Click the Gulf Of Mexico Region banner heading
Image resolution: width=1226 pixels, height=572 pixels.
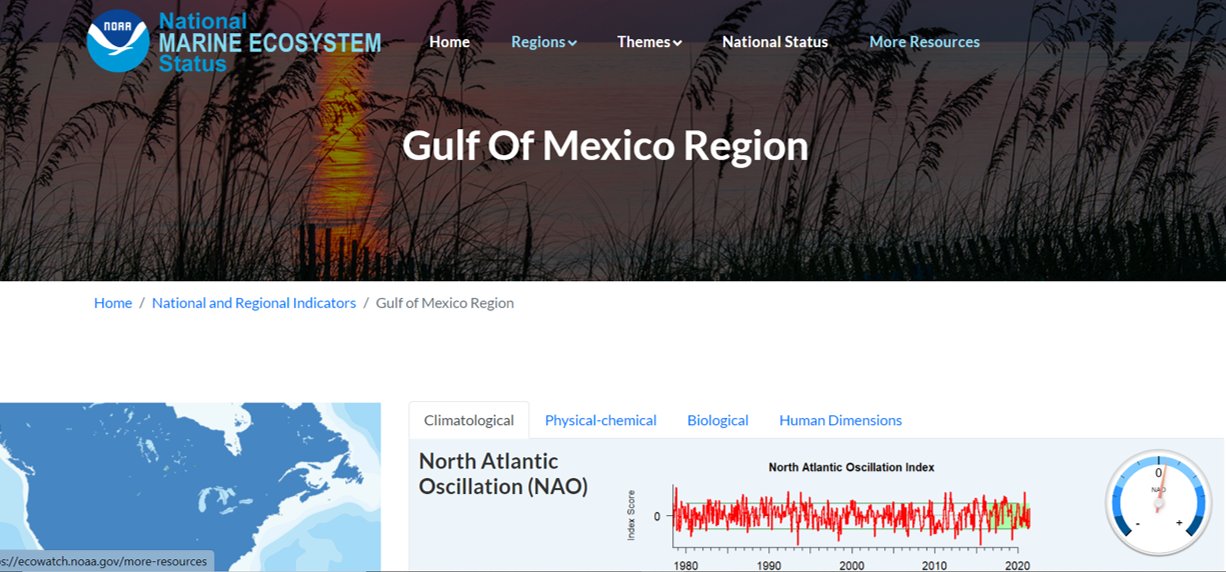(605, 146)
